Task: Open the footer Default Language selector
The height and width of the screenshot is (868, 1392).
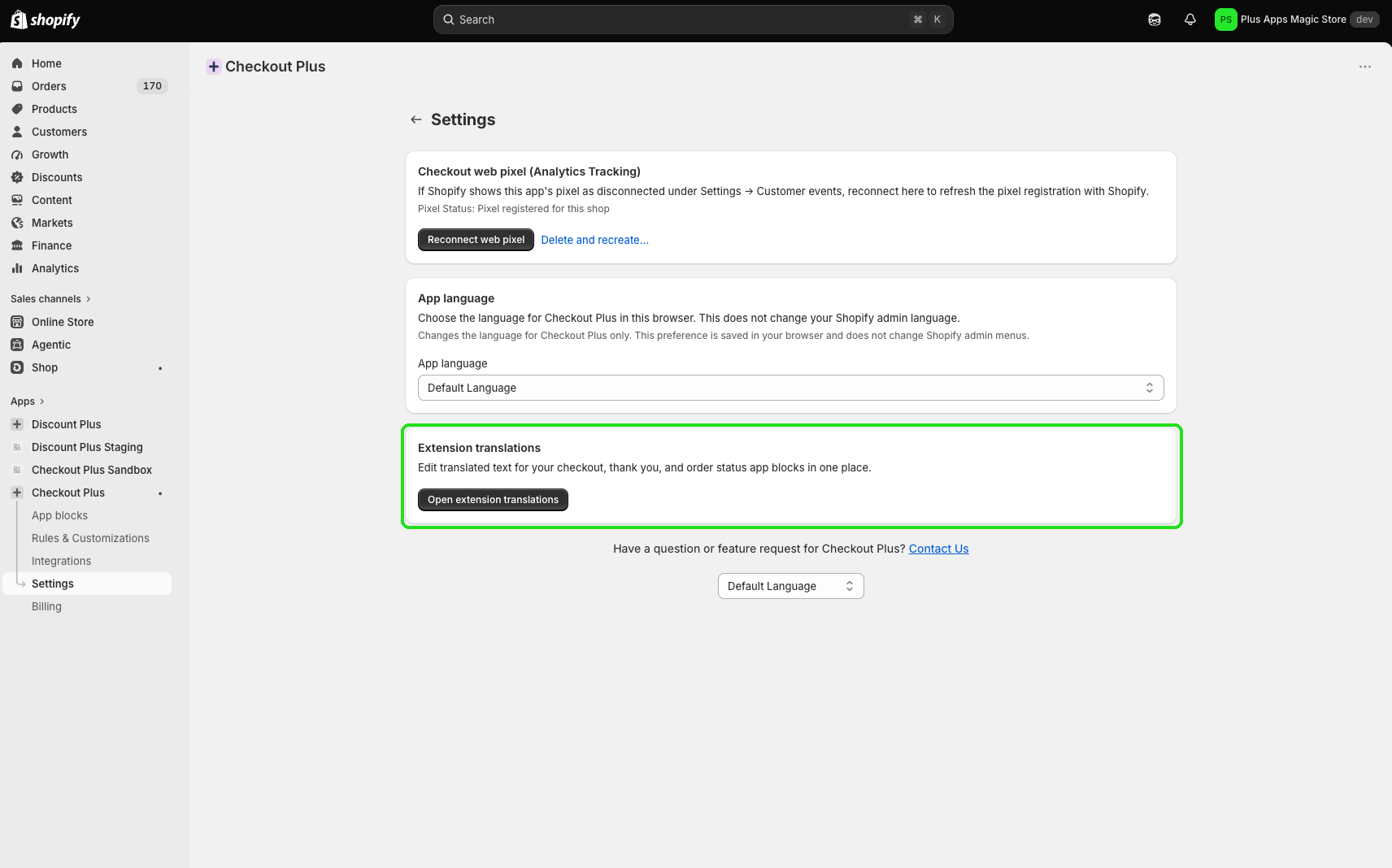Action: point(790,586)
